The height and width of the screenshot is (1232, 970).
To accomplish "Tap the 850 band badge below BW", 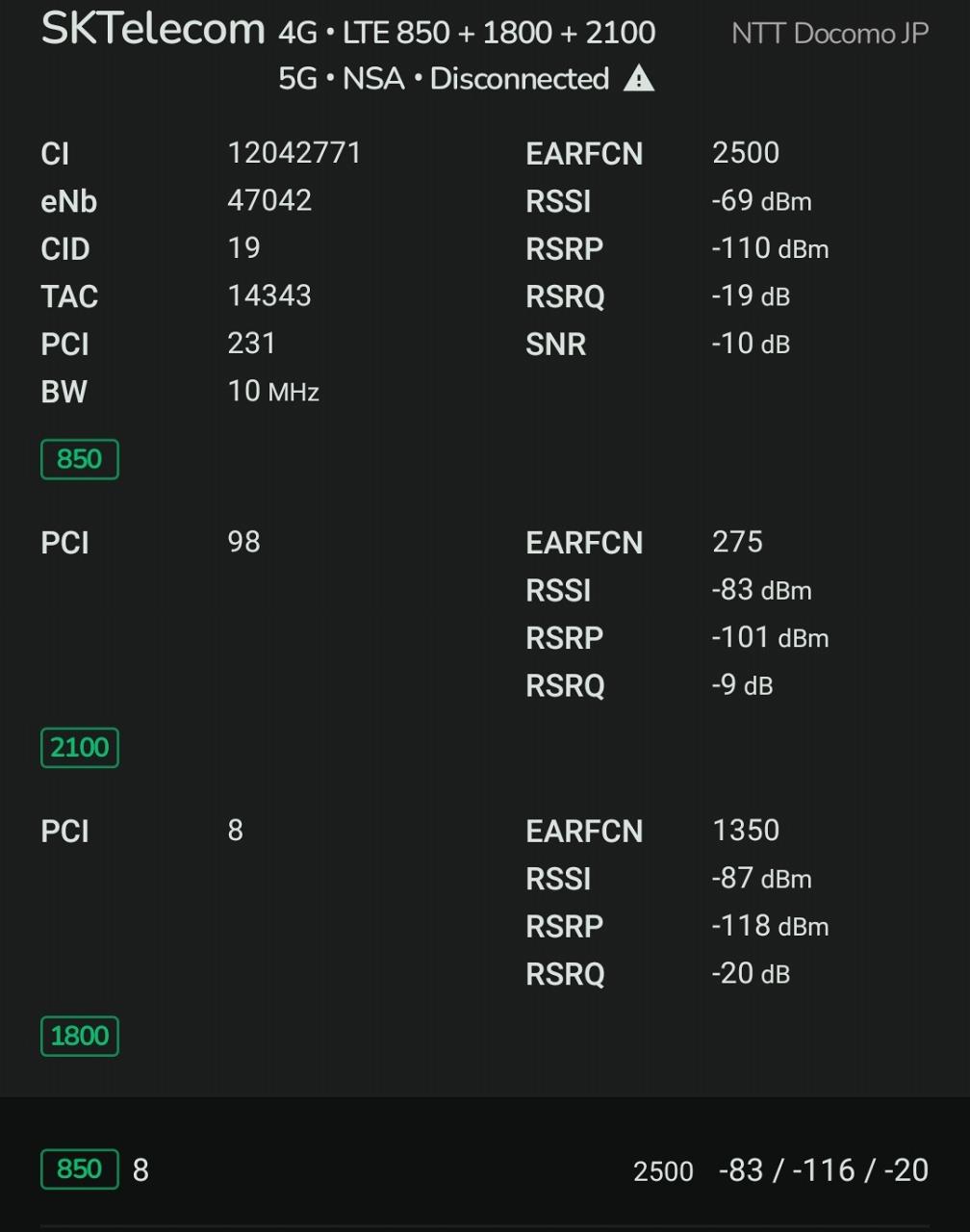I will (x=79, y=459).
